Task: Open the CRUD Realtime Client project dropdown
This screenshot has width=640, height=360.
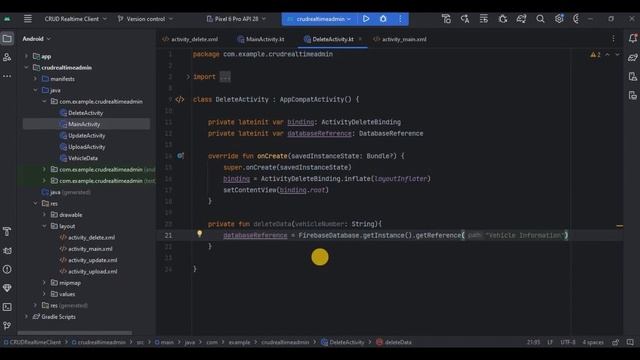Action: 76,19
